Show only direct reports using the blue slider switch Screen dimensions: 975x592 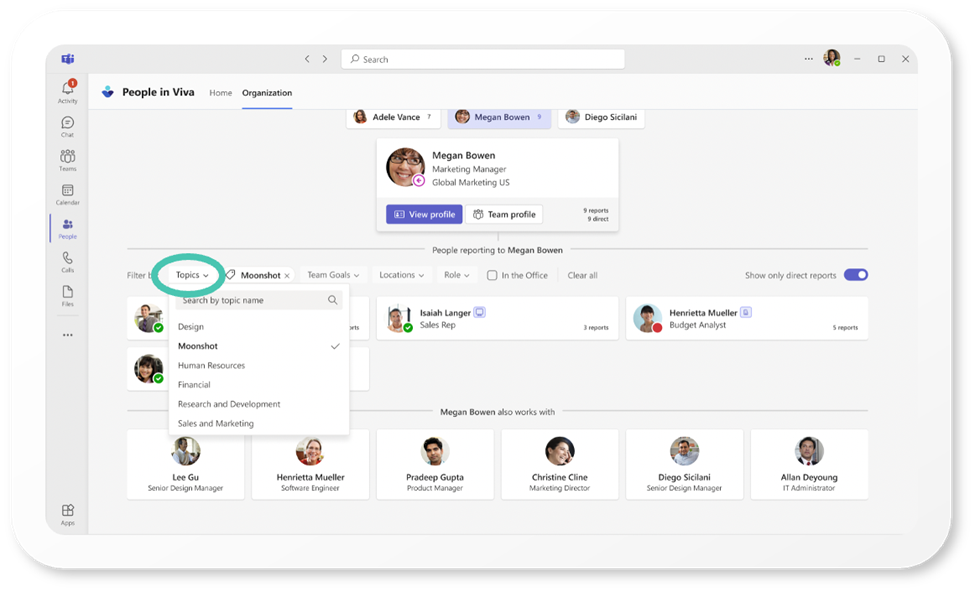(855, 275)
